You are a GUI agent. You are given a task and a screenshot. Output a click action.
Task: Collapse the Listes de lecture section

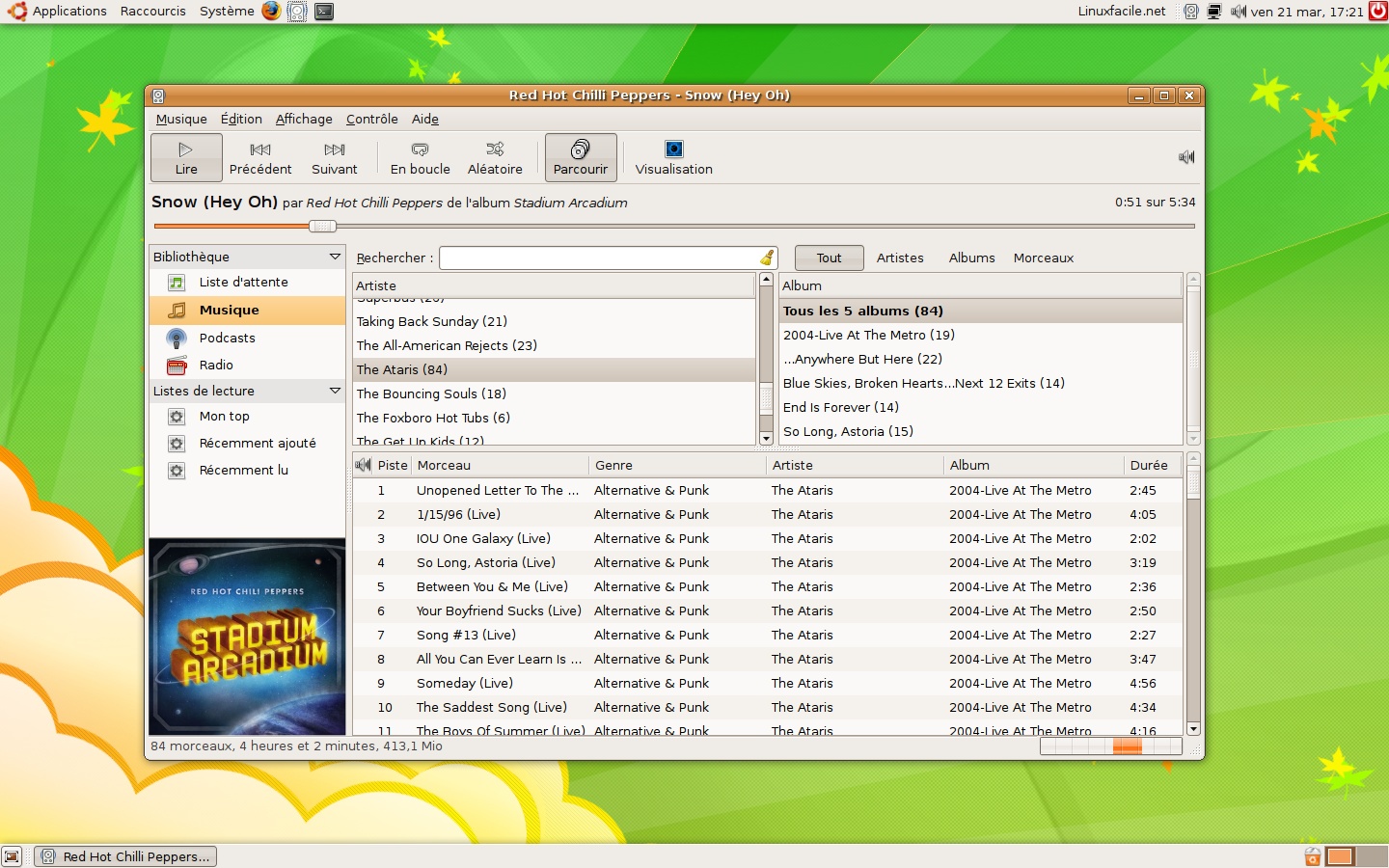pos(335,391)
